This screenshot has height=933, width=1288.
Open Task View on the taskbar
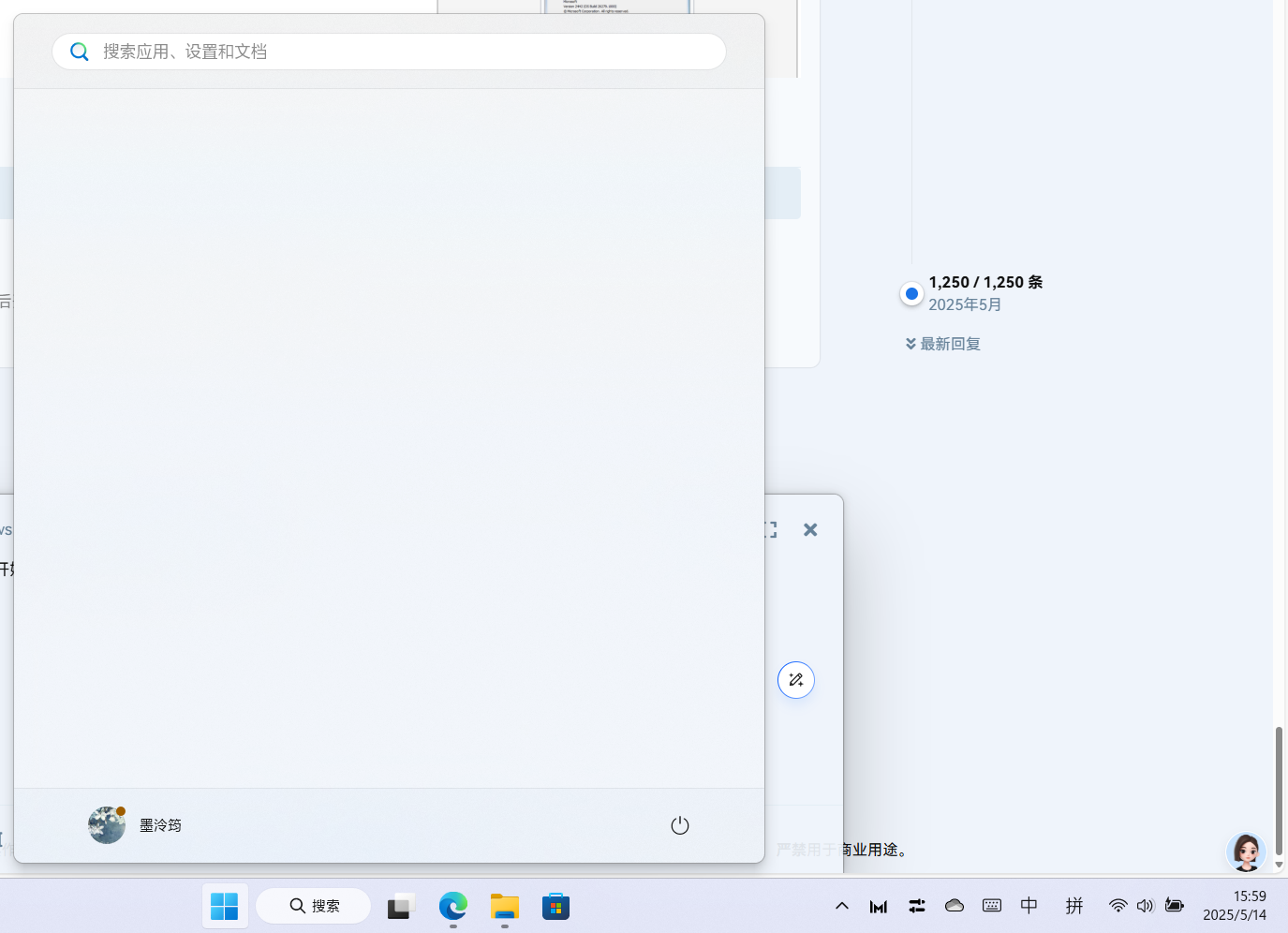point(401,906)
